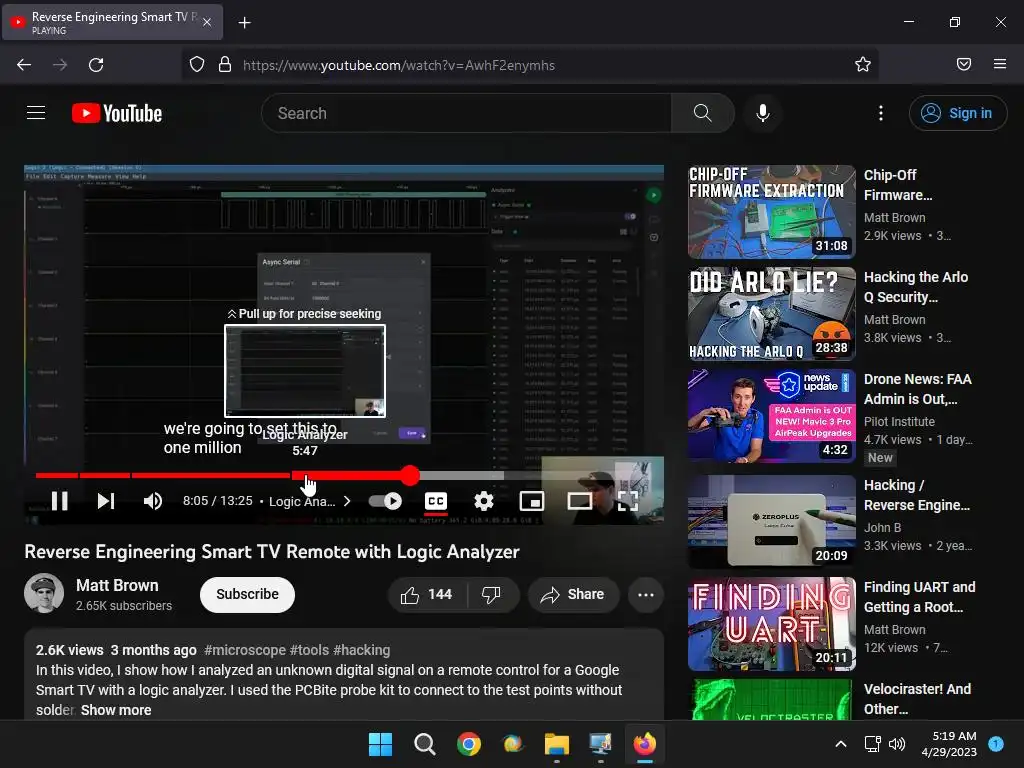This screenshot has height=768, width=1024.
Task: Go forward in browser history
Action: pyautogui.click(x=60, y=65)
